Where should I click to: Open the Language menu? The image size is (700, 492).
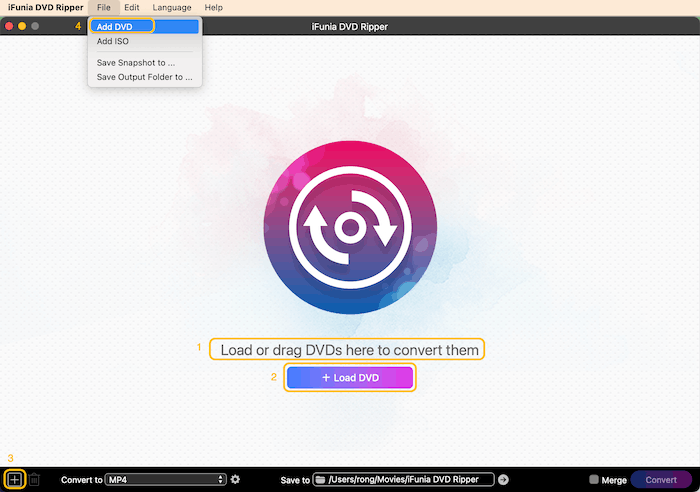[171, 7]
